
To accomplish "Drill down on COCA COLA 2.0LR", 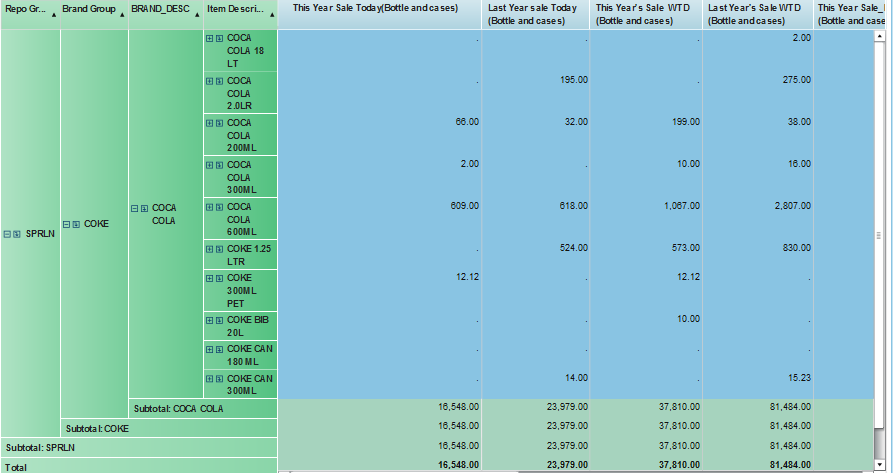I will coord(219,81).
